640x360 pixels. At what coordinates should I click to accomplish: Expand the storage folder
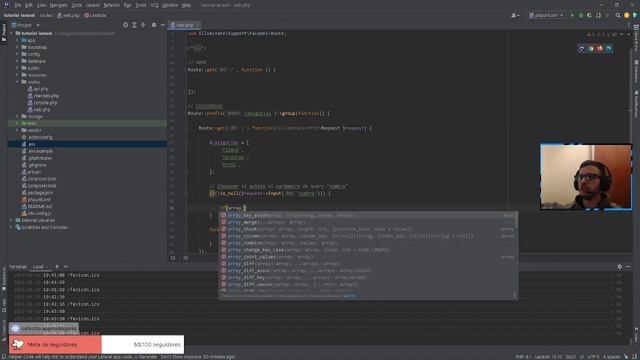pos(17,116)
